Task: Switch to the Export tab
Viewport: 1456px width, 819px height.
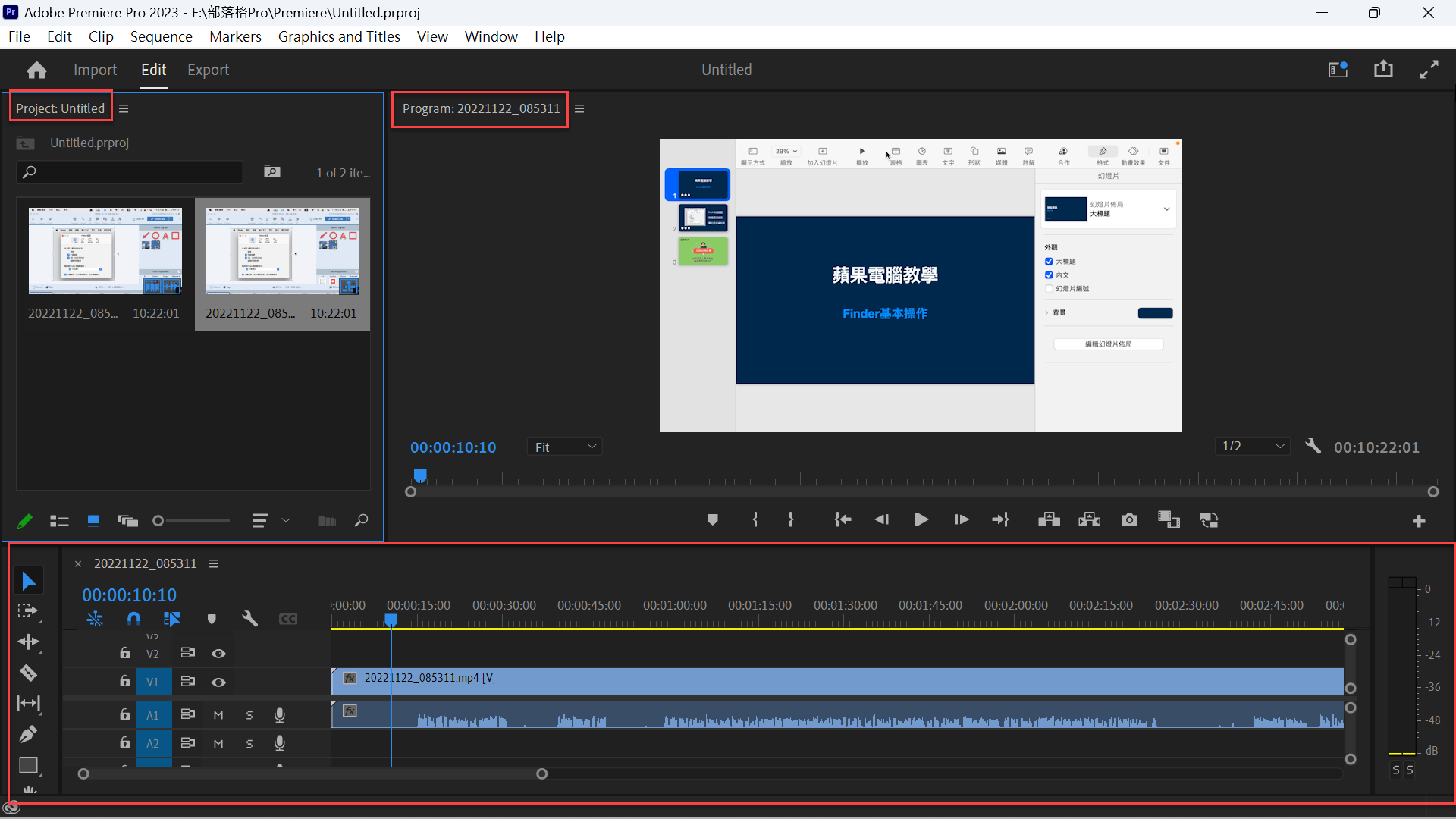Action: pos(208,70)
